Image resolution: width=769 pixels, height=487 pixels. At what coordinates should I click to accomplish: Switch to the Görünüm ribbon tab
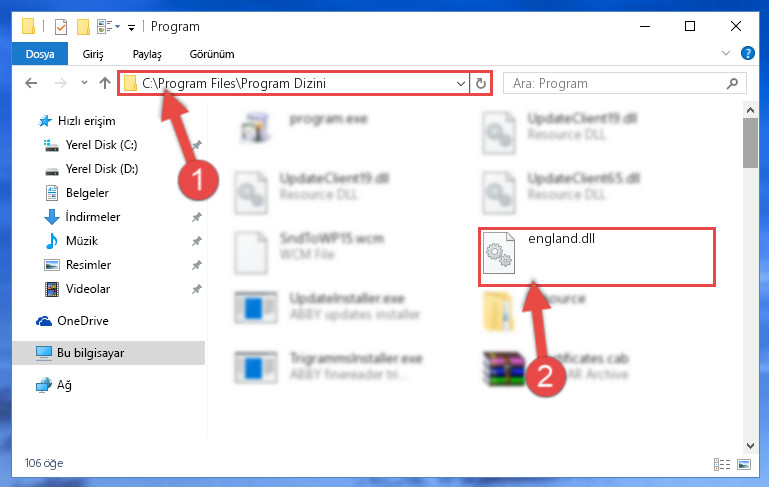click(x=212, y=54)
